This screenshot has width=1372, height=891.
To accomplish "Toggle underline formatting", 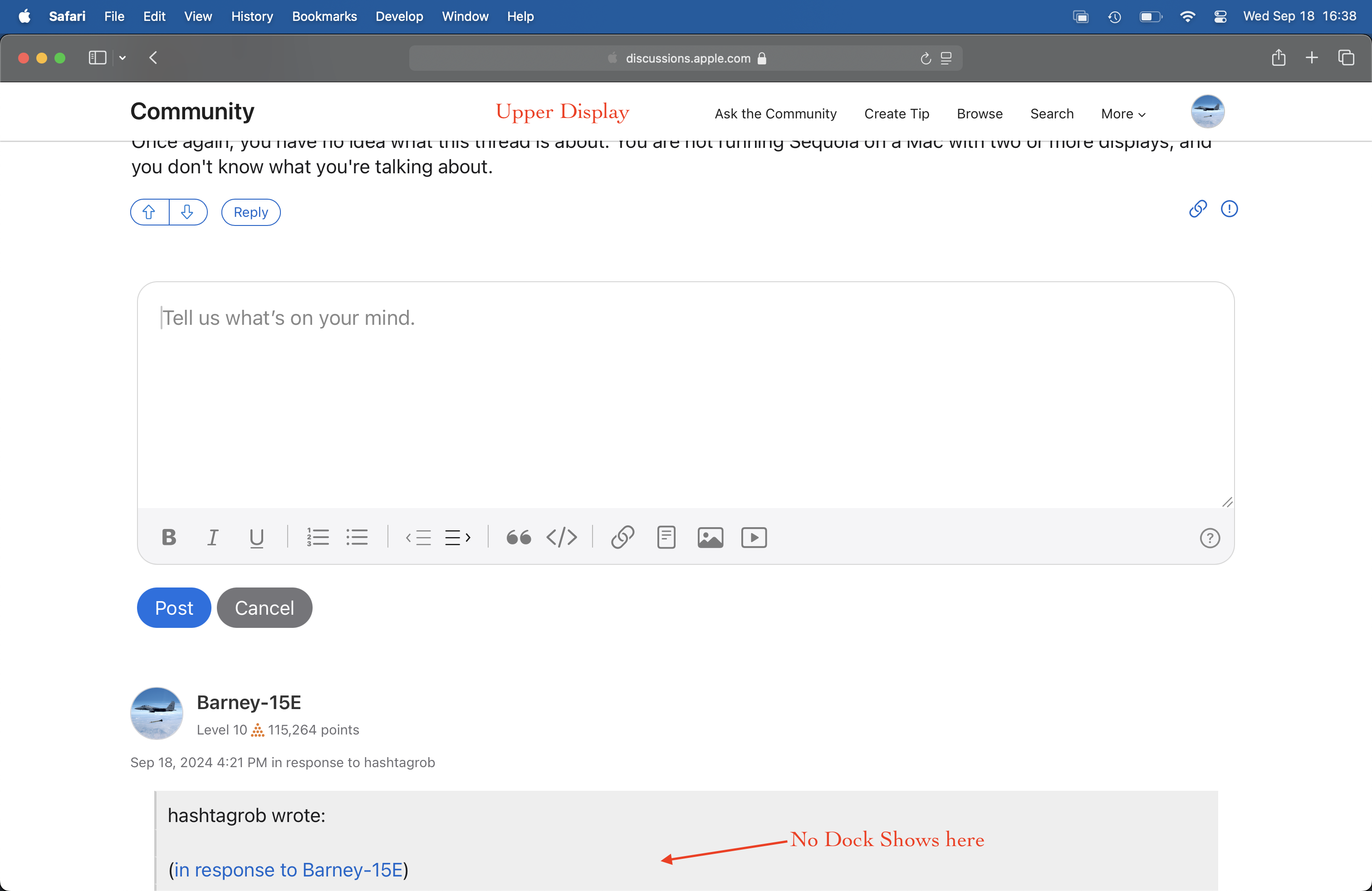I will 256,537.
